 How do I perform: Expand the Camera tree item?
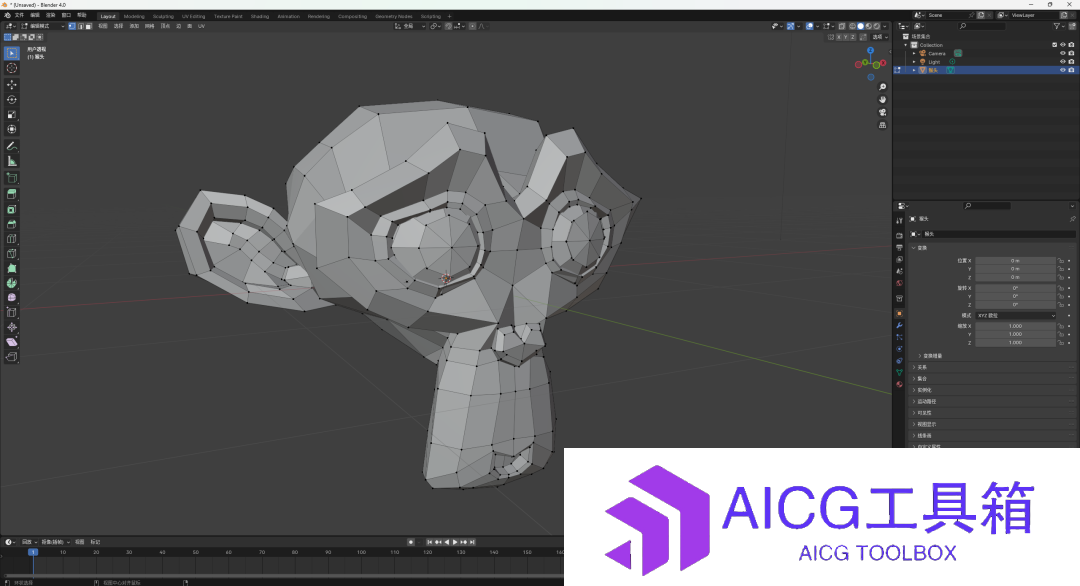(x=914, y=53)
